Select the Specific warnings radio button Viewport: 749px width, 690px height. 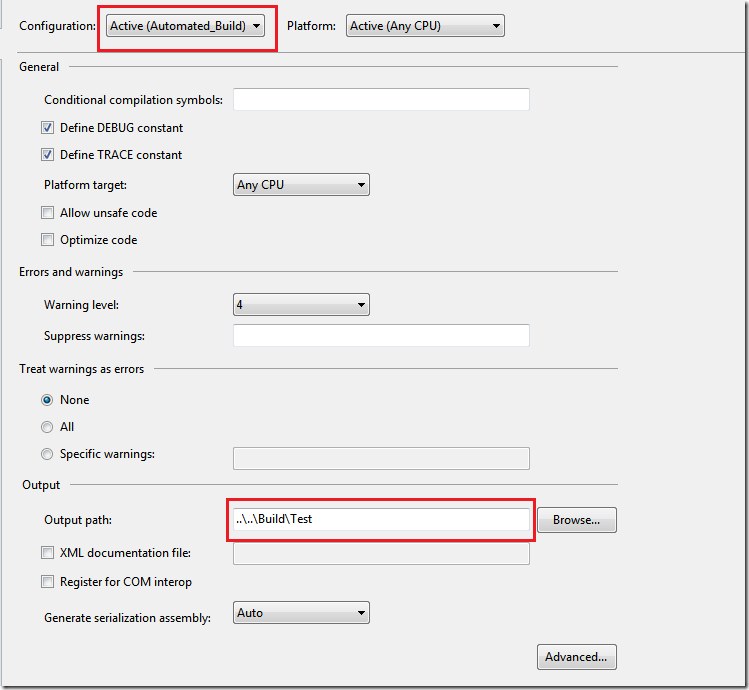point(48,455)
